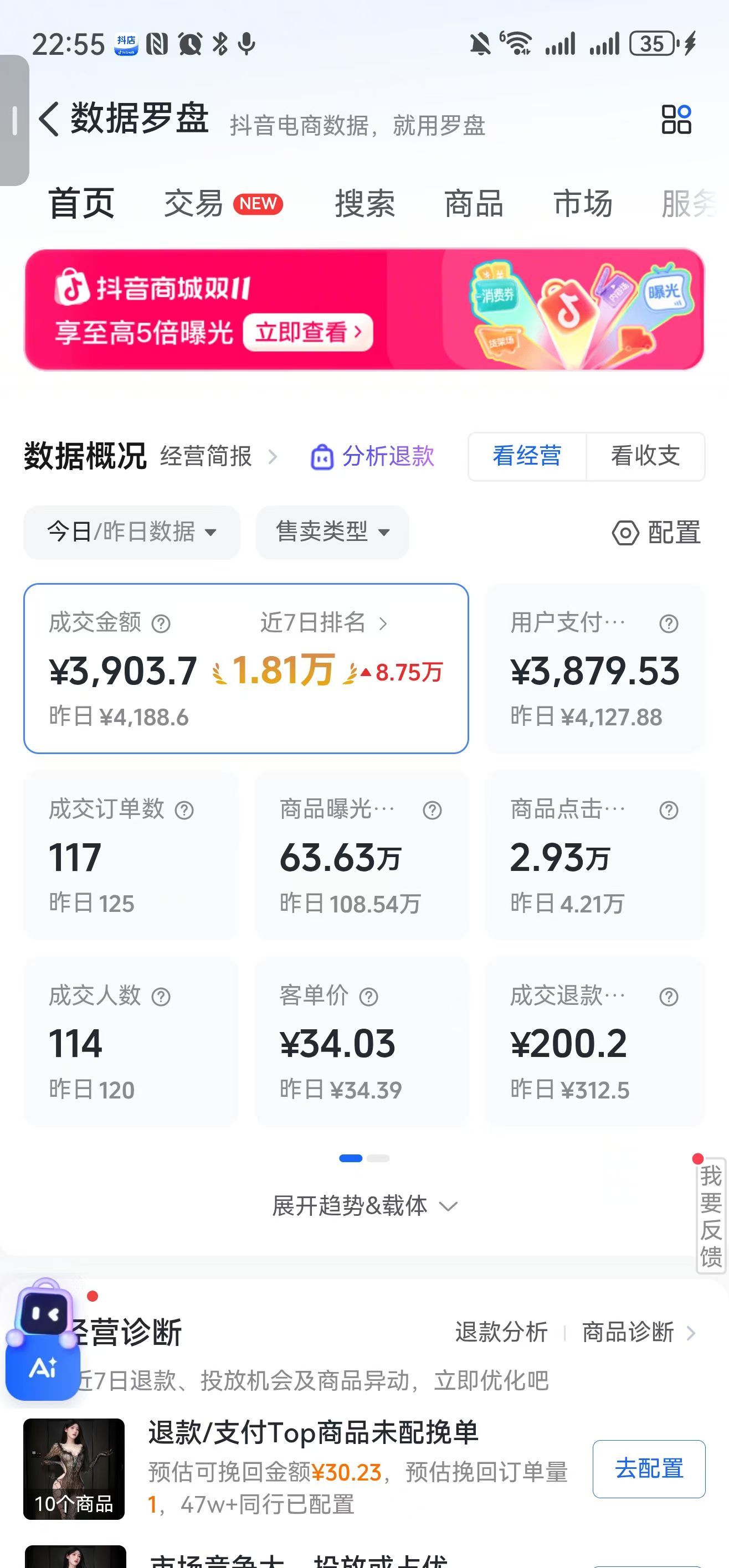Open the AI assistant robot icon
The width and height of the screenshot is (729, 1568).
point(43,1339)
